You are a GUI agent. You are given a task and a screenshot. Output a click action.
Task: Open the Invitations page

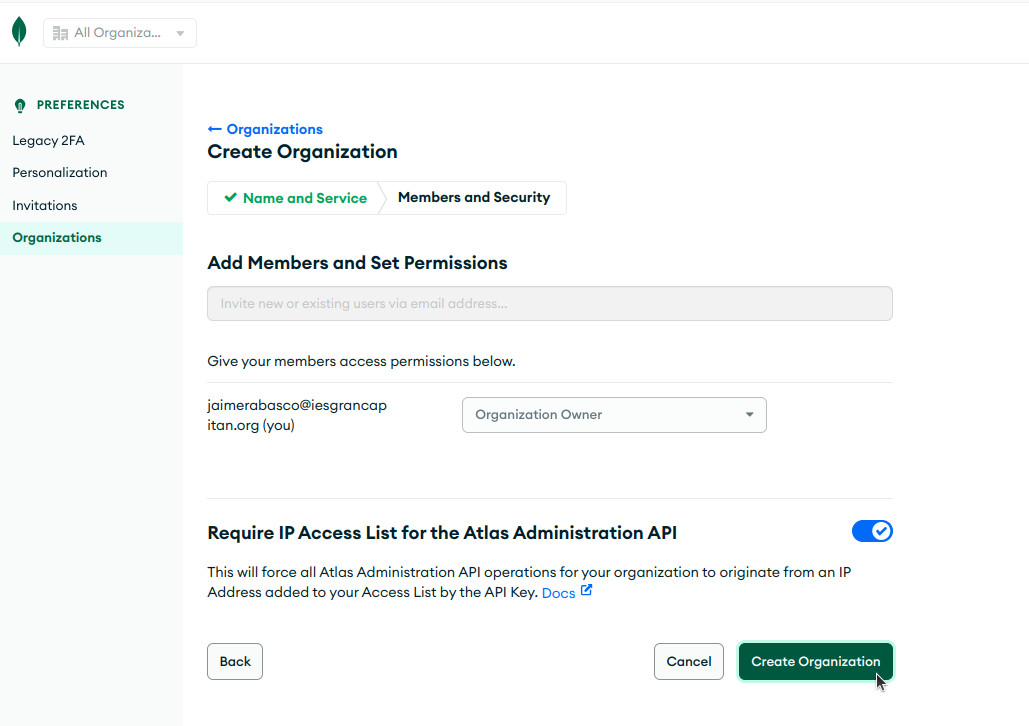(45, 205)
